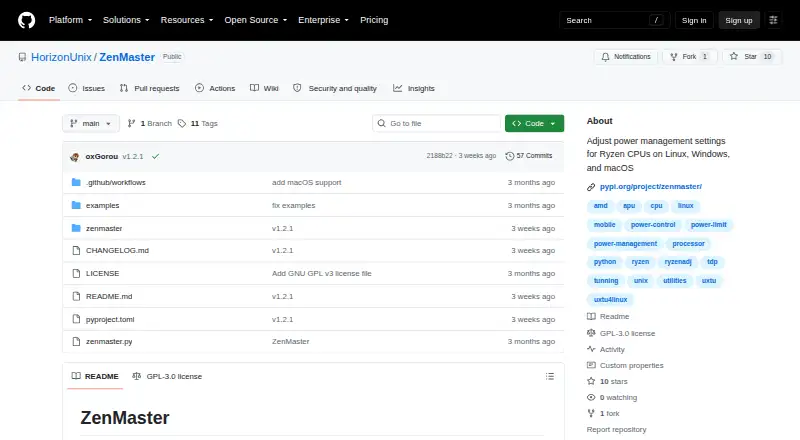This screenshot has height=440, width=800.
Task: Open the appearance settings icon beside Sign up
Action: (x=773, y=20)
